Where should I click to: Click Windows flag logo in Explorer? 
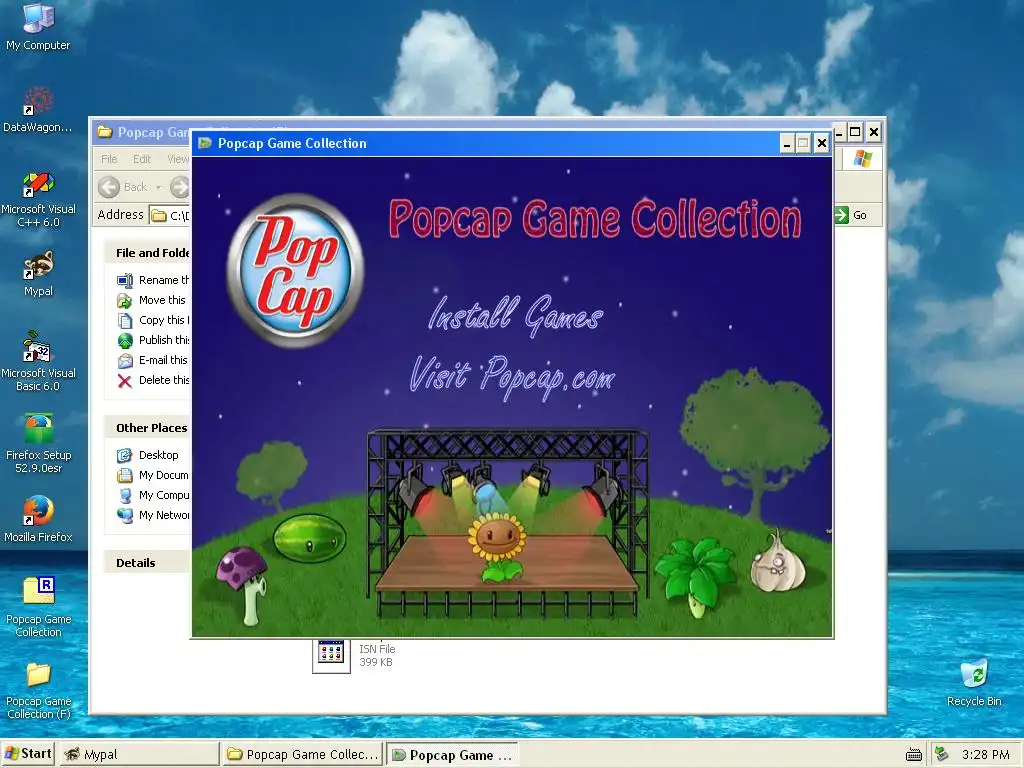[x=862, y=159]
